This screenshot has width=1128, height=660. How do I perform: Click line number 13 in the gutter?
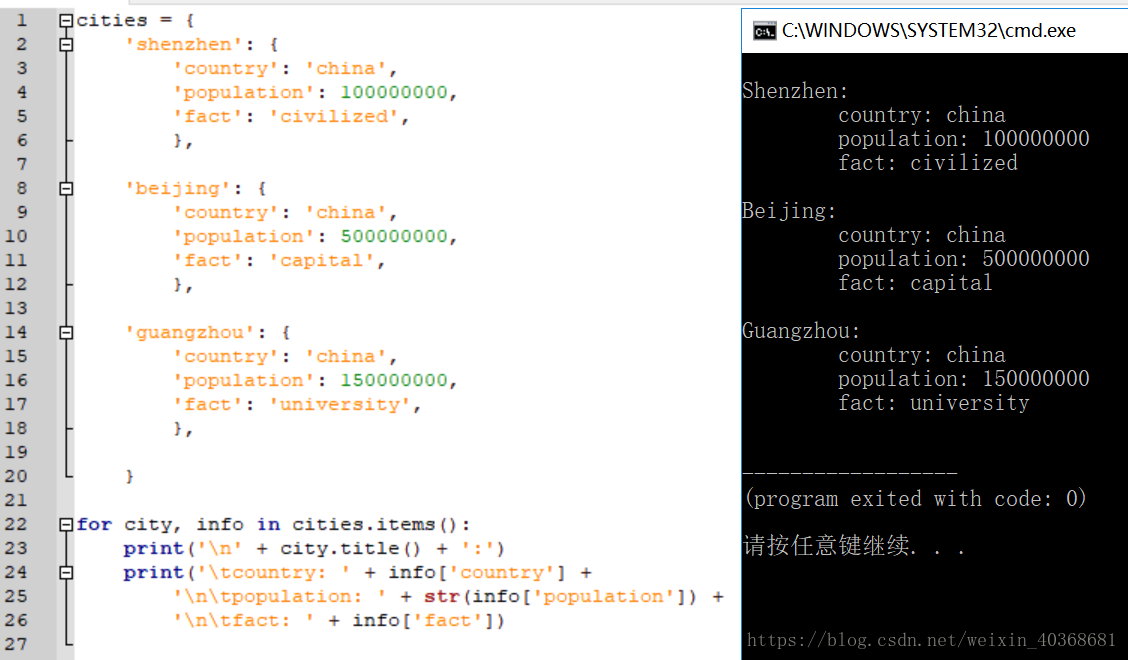[x=16, y=308]
